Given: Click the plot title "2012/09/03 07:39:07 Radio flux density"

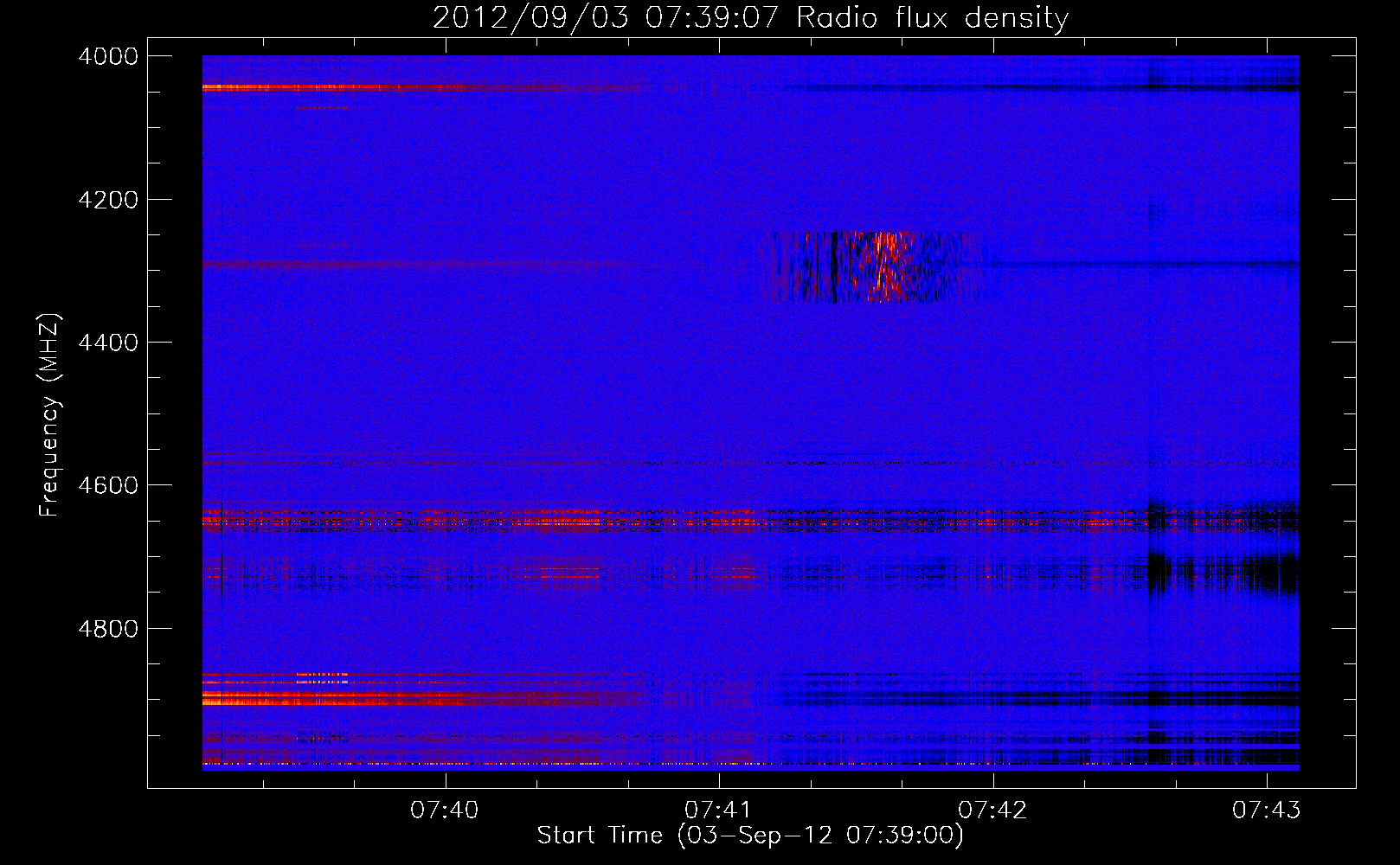Looking at the screenshot, I should tap(750, 17).
